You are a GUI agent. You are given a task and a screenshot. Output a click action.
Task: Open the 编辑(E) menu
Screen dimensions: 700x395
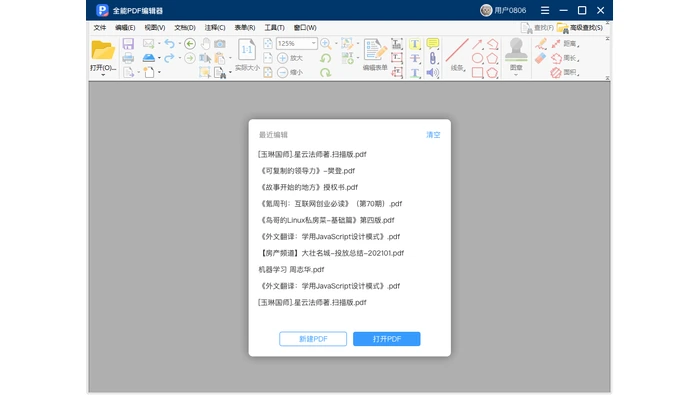(x=125, y=28)
